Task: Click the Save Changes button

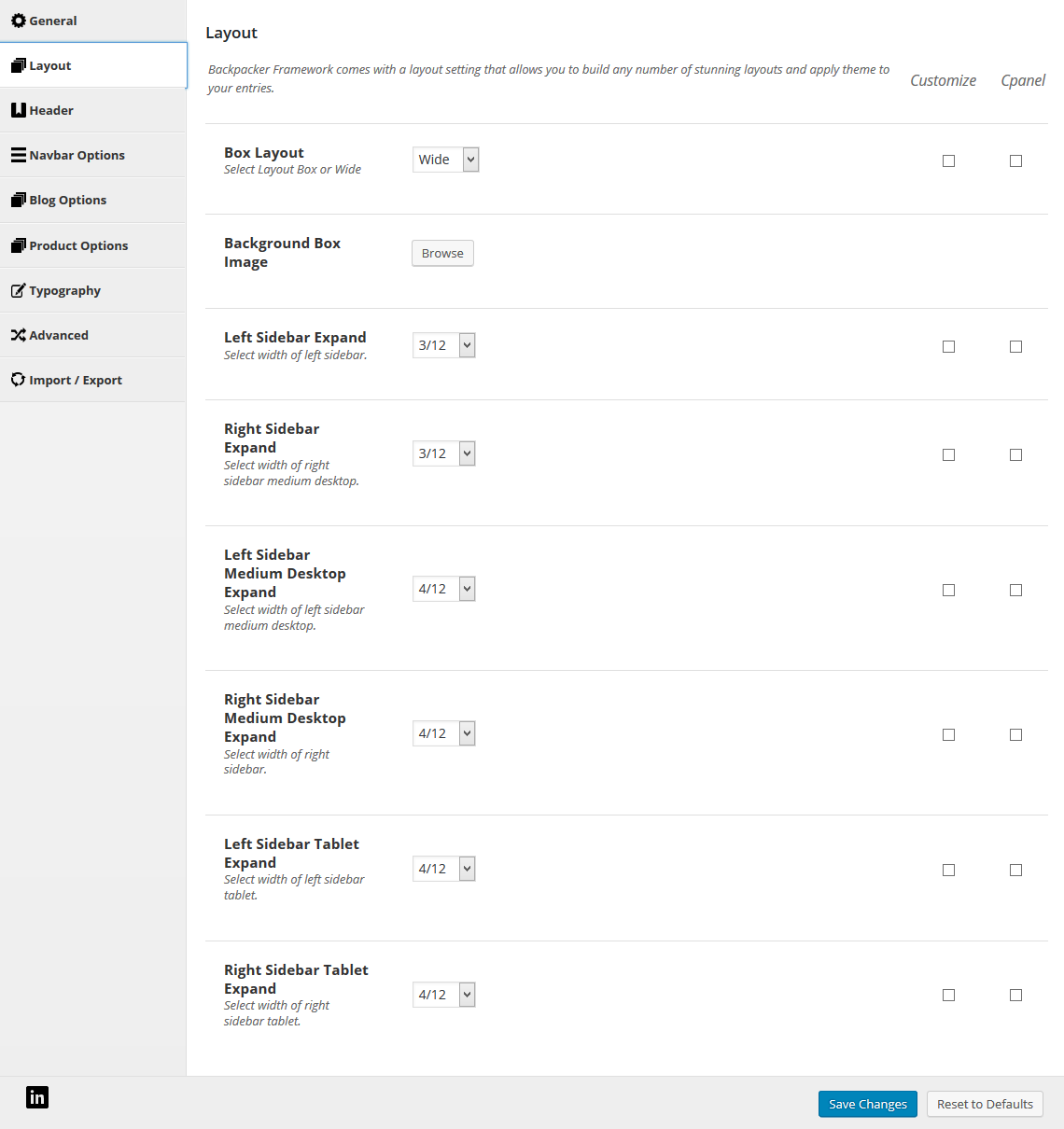Action: click(868, 1104)
